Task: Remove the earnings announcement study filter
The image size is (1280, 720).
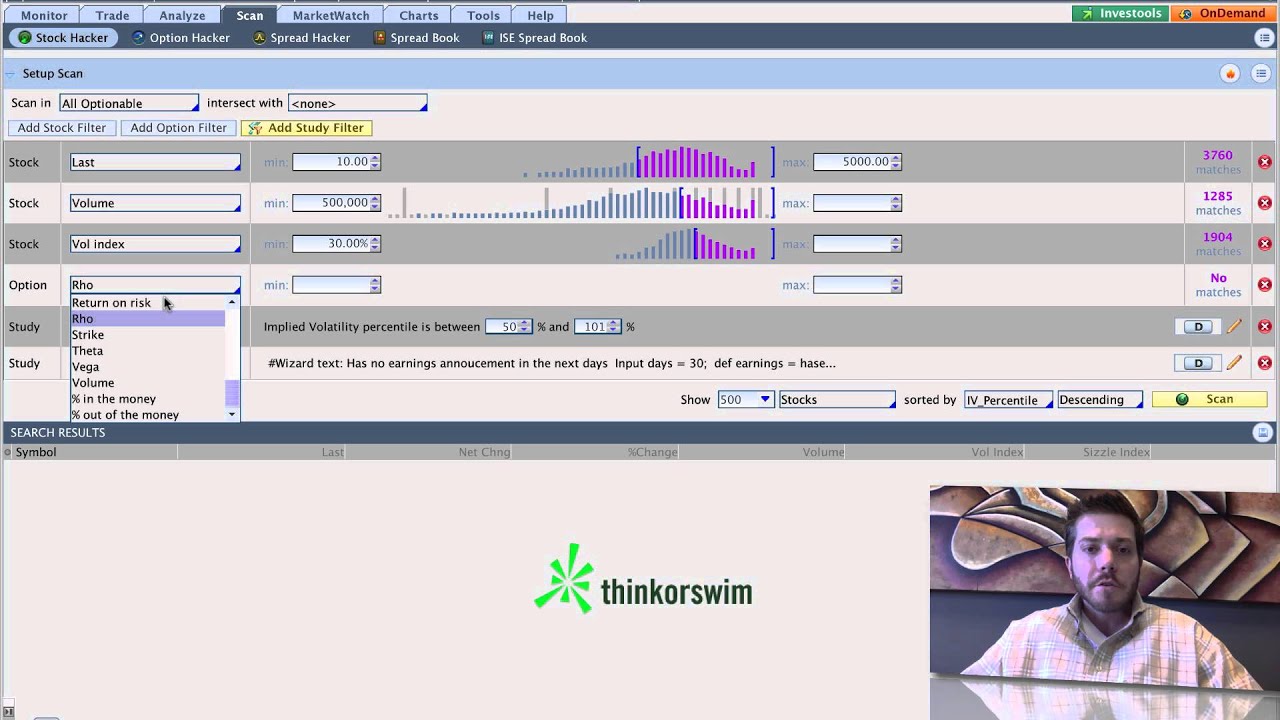Action: click(x=1264, y=363)
